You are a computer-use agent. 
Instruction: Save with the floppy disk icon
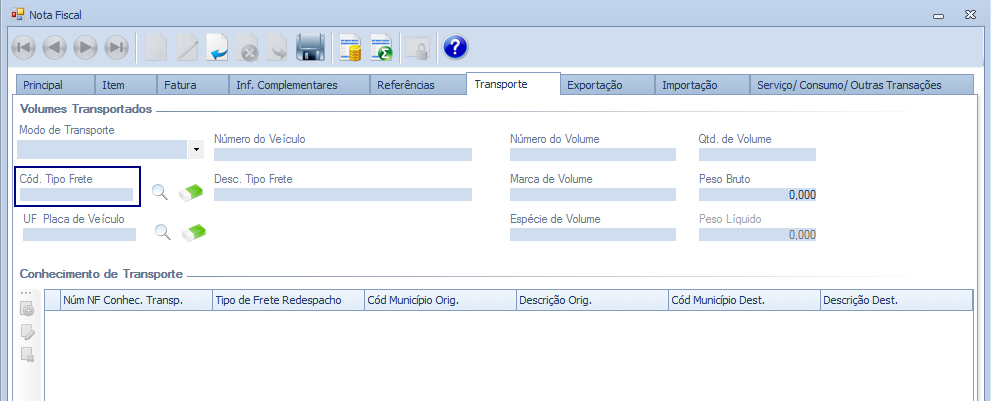pyautogui.click(x=310, y=47)
